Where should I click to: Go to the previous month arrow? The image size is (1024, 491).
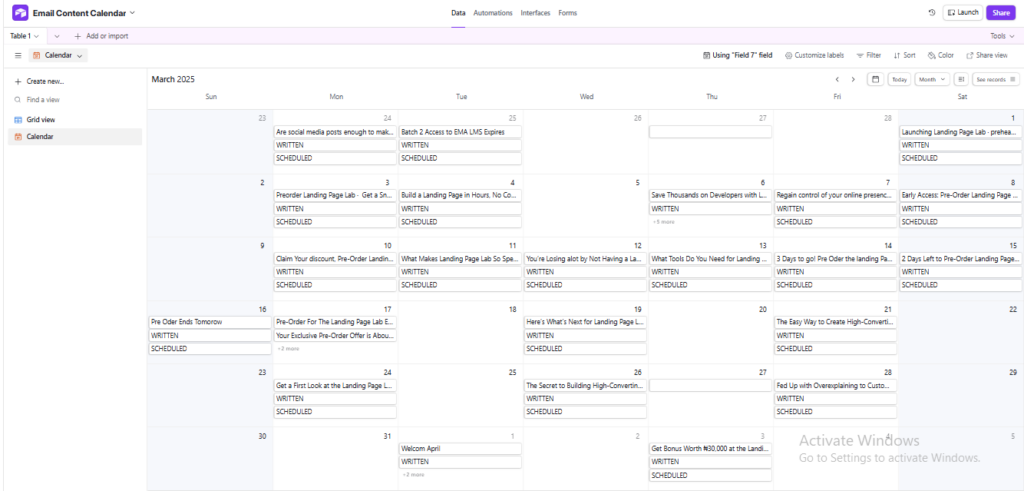coord(837,79)
